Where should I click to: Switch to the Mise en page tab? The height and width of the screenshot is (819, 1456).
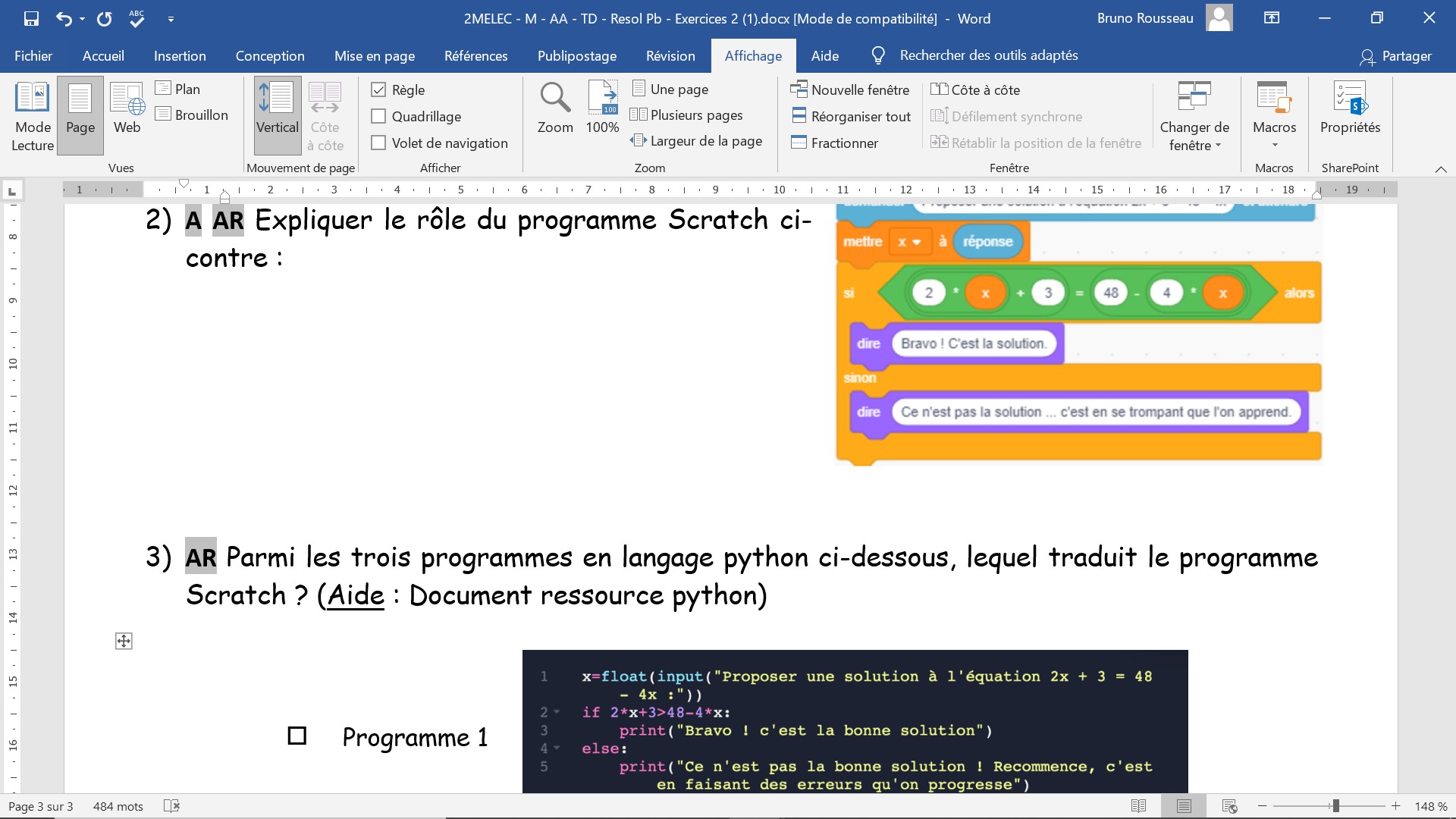(375, 56)
